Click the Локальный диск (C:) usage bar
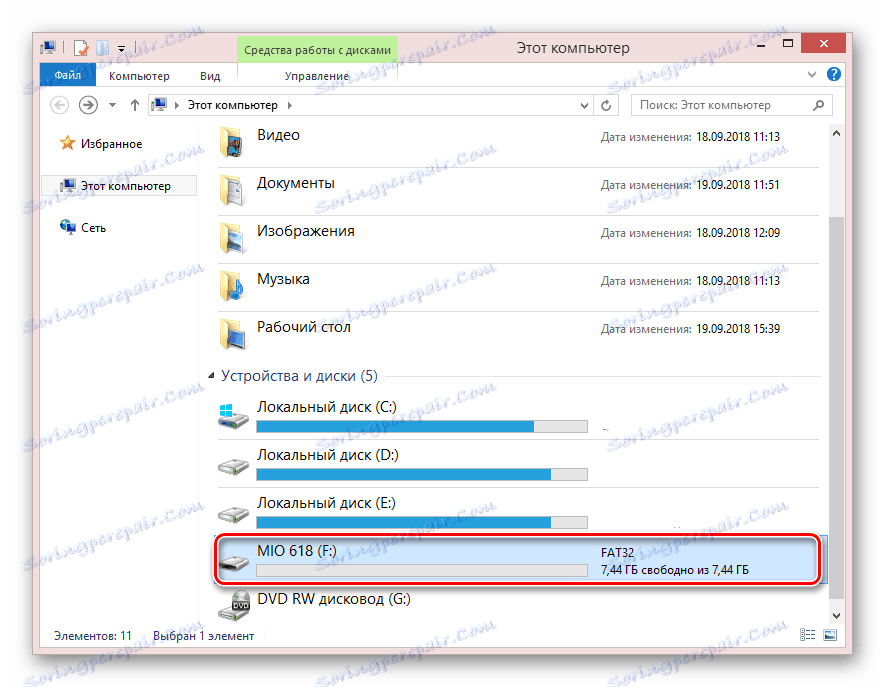The width and height of the screenshot is (885, 687). tap(422, 426)
